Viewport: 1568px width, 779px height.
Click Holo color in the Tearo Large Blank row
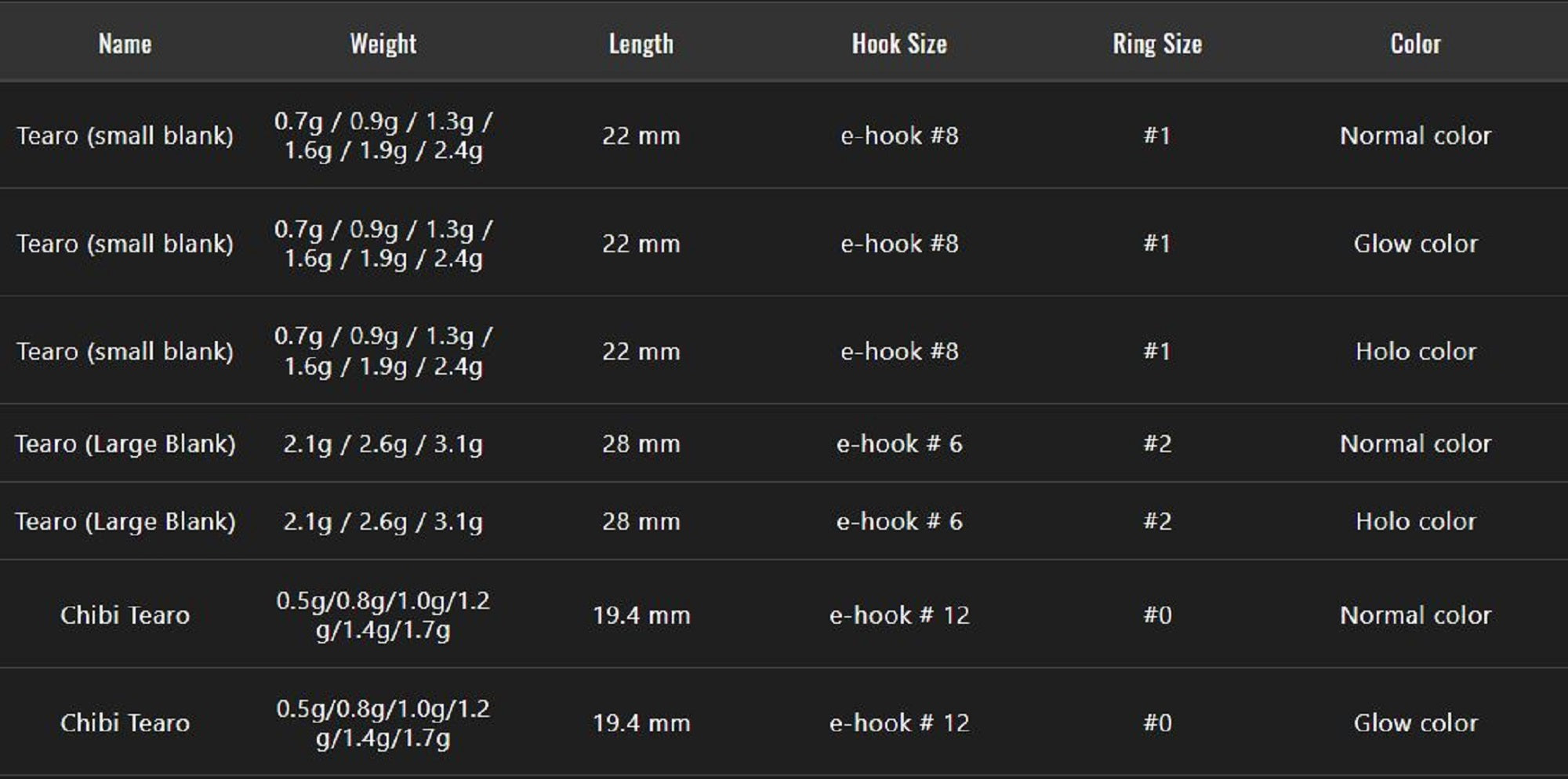(1415, 521)
